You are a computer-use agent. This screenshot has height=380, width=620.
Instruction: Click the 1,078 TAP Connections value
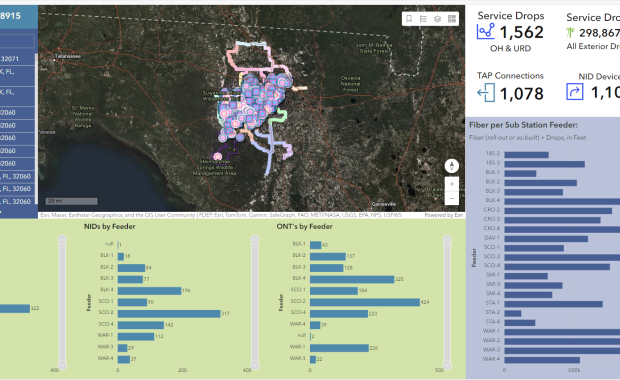[522, 94]
